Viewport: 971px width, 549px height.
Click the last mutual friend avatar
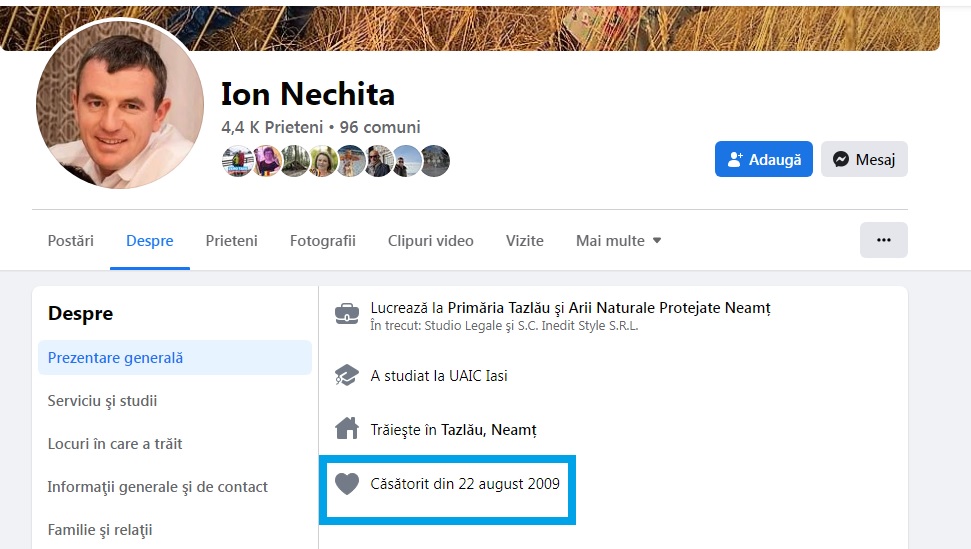tap(434, 161)
